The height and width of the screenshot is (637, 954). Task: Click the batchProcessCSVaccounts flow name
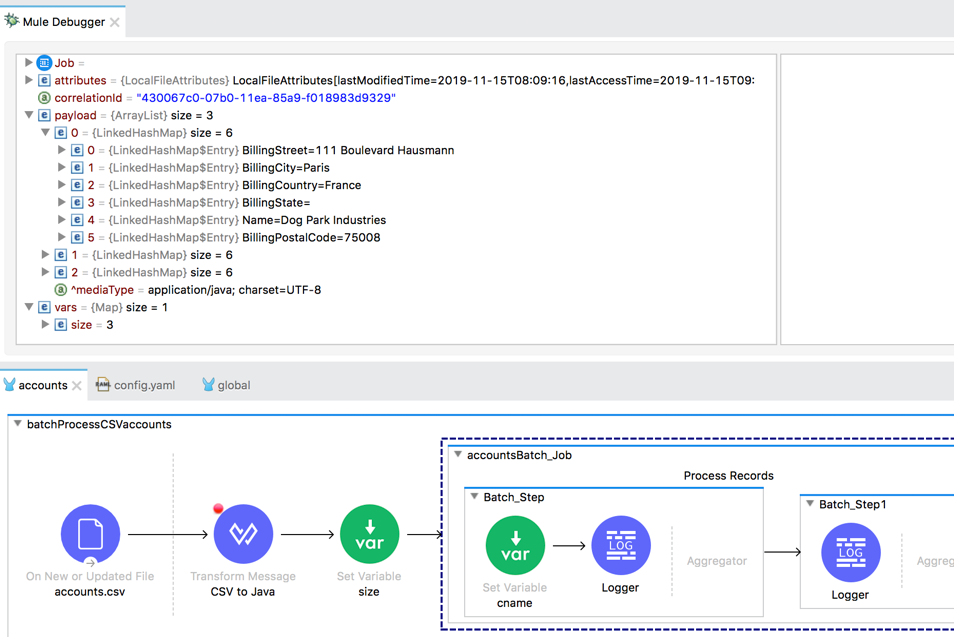coord(99,424)
